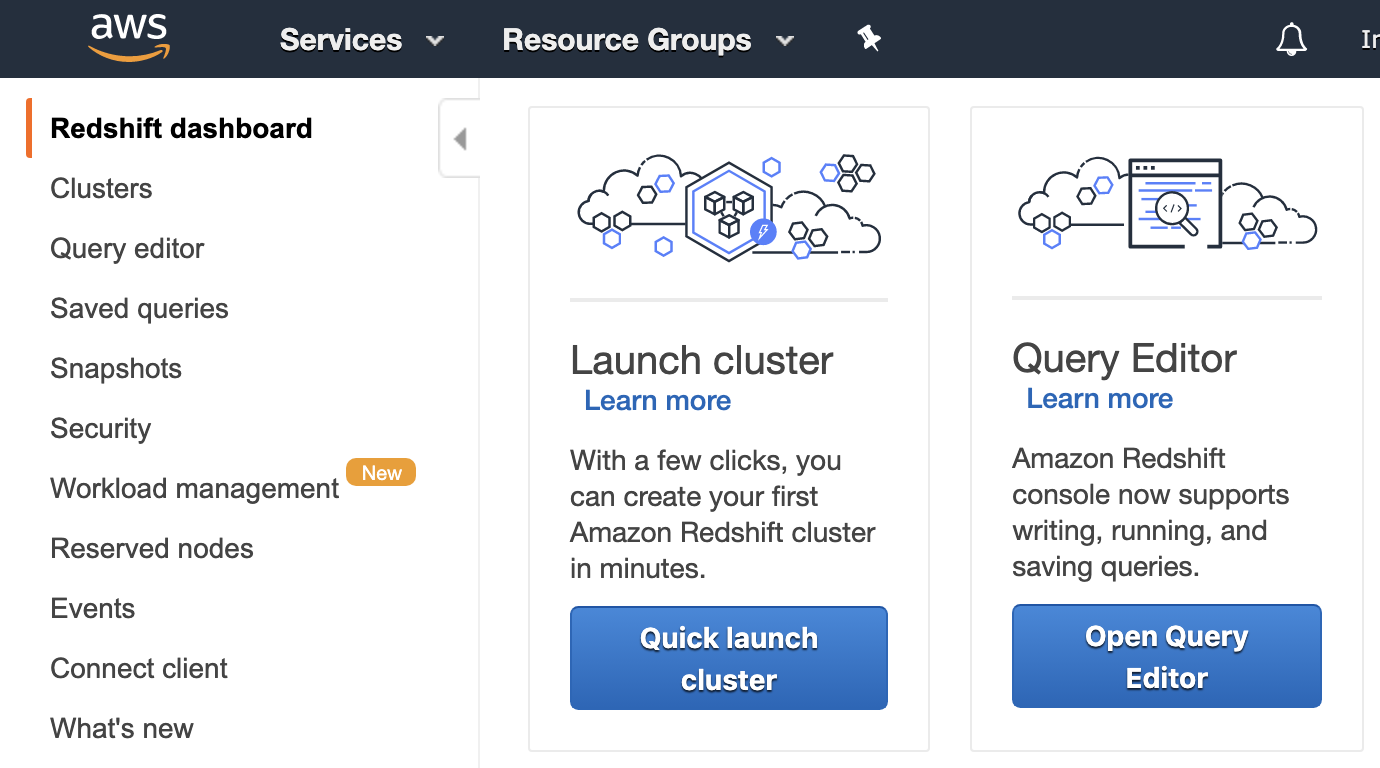Image resolution: width=1380 pixels, height=768 pixels.
Task: Open the notifications bell icon
Action: (x=1291, y=40)
